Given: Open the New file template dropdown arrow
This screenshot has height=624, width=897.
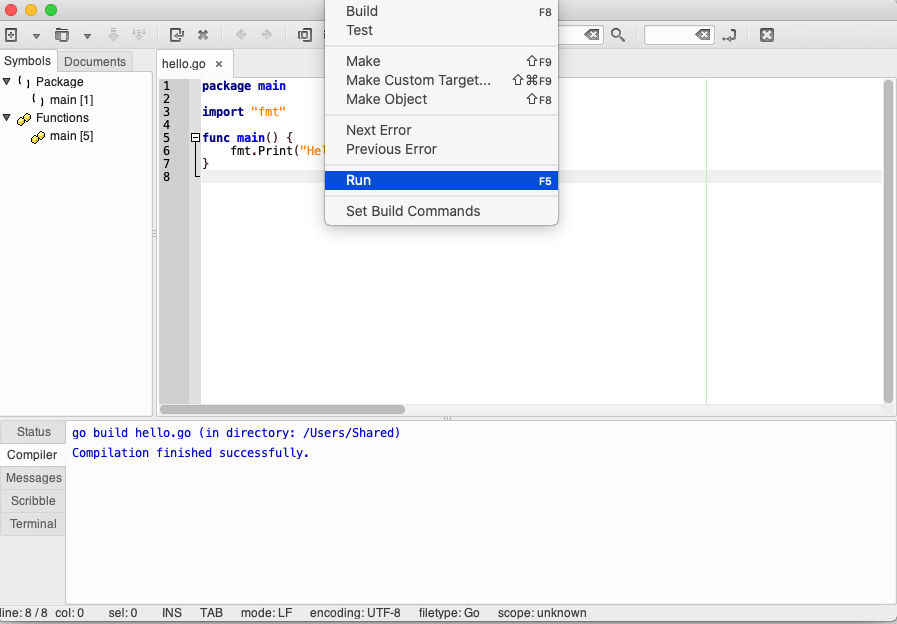Looking at the screenshot, I should point(36,35).
